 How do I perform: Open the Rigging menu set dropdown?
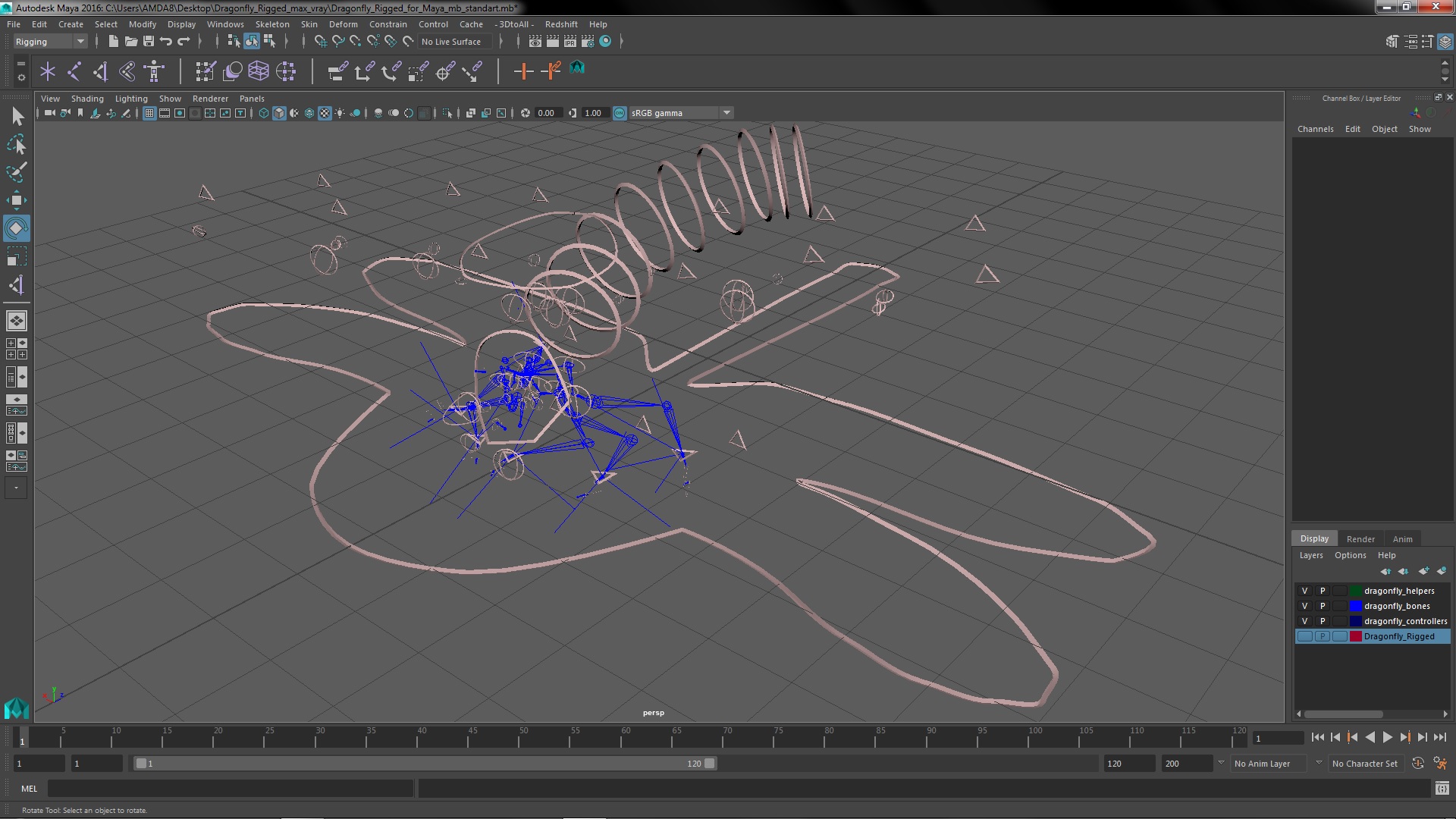(49, 42)
